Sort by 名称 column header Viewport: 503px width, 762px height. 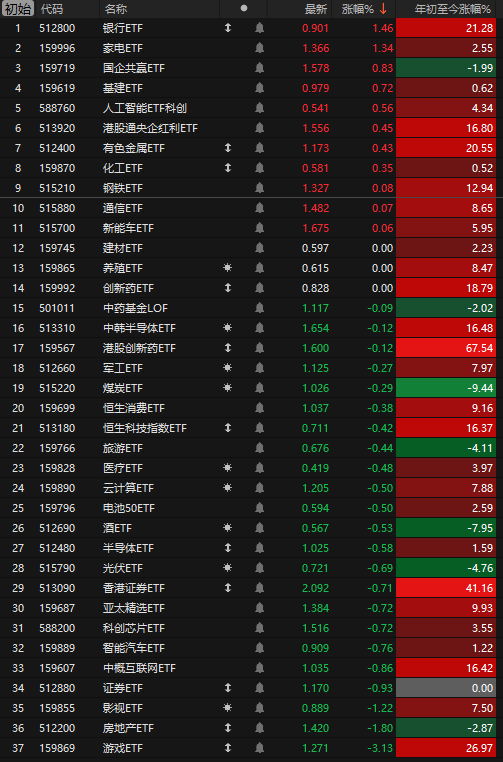coord(115,9)
